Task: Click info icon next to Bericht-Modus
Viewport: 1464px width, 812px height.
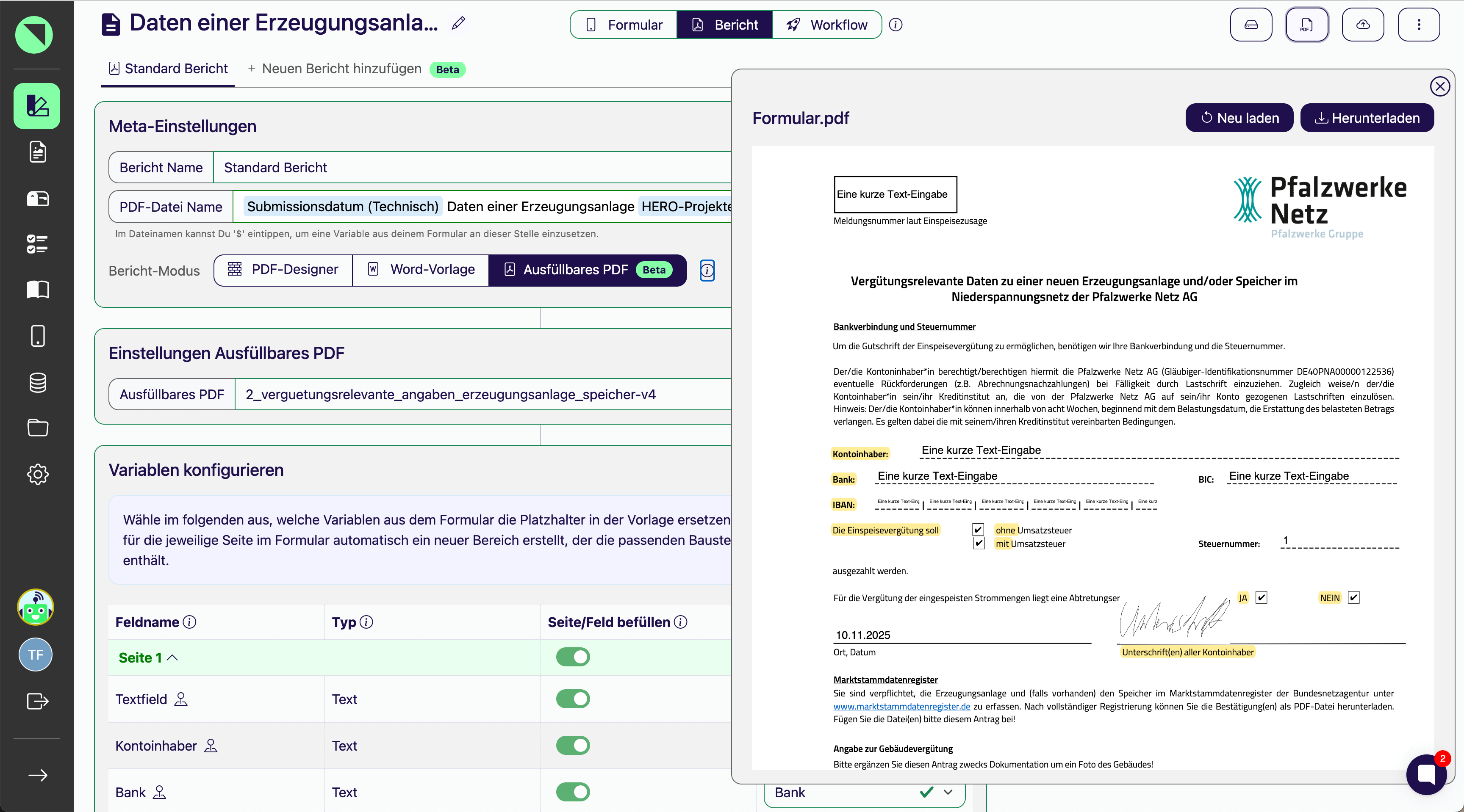Action: (x=707, y=271)
